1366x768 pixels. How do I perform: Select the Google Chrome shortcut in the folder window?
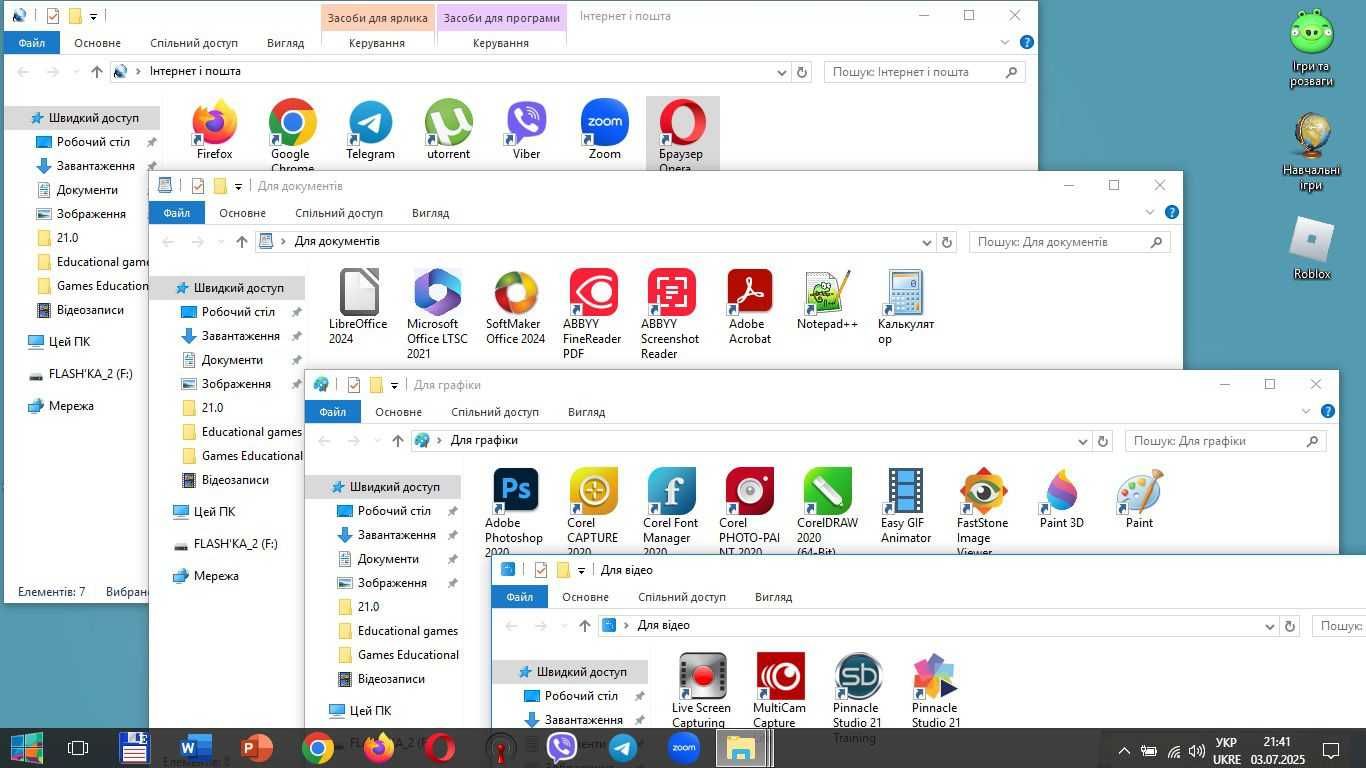tap(292, 134)
